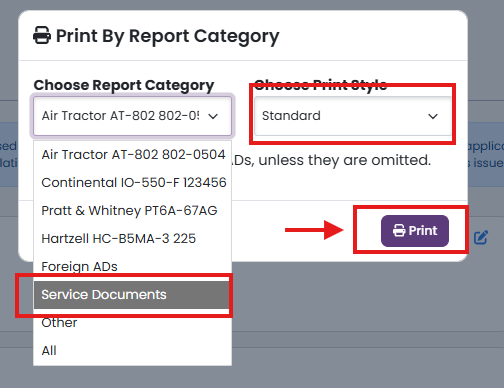This screenshot has width=504, height=388.
Task: Click the 'unless they are omitted' note text
Action: [345, 160]
